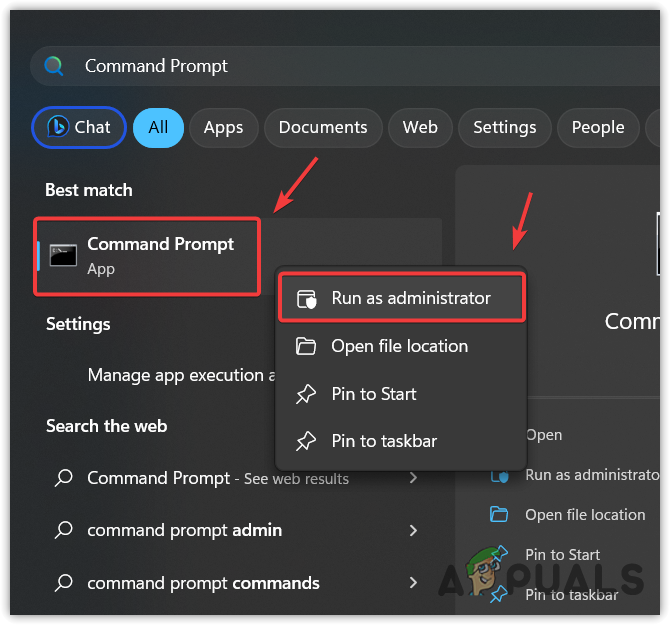
Task: Expand chevron for Command Prompt web results
Action: tap(413, 478)
